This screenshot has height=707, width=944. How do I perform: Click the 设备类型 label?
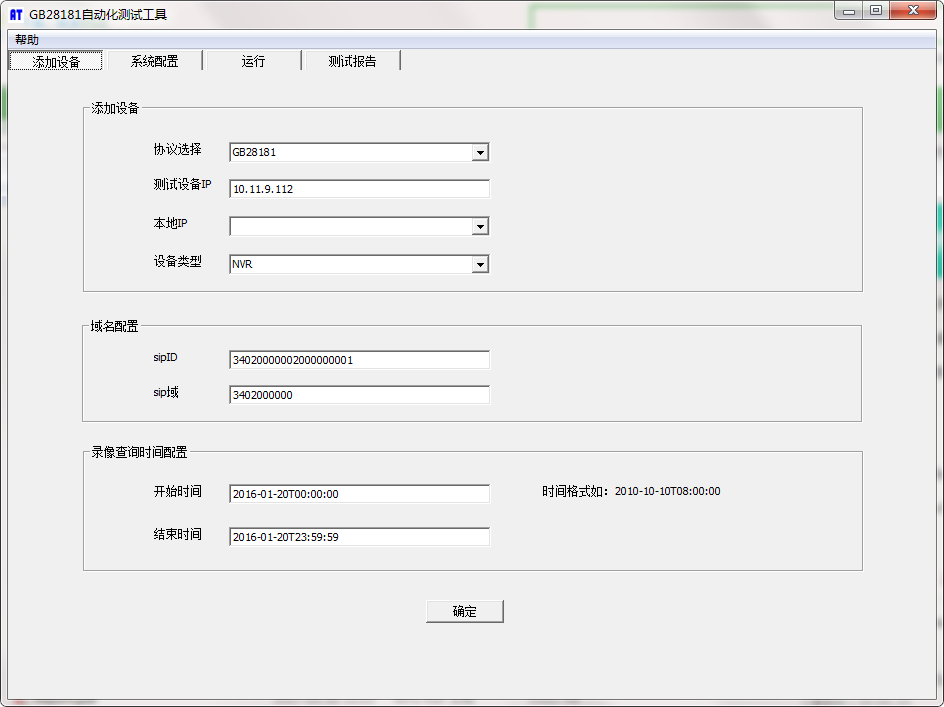click(177, 261)
